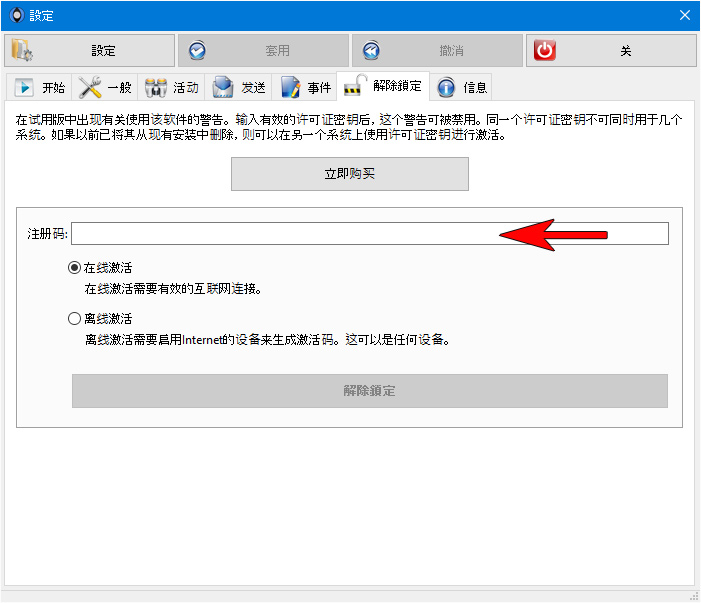Click the 撤消 rewind icon
This screenshot has width=701, height=603.
(x=371, y=51)
